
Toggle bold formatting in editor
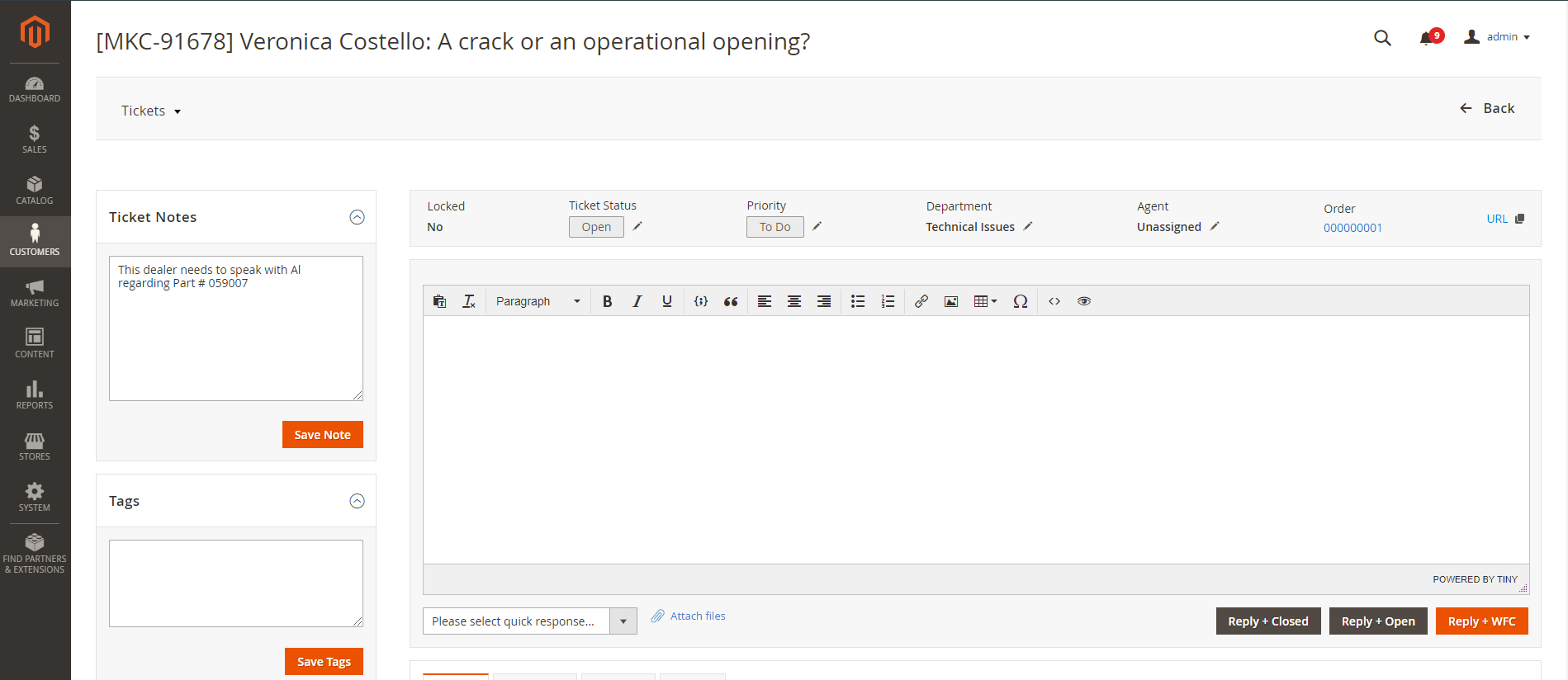click(607, 301)
